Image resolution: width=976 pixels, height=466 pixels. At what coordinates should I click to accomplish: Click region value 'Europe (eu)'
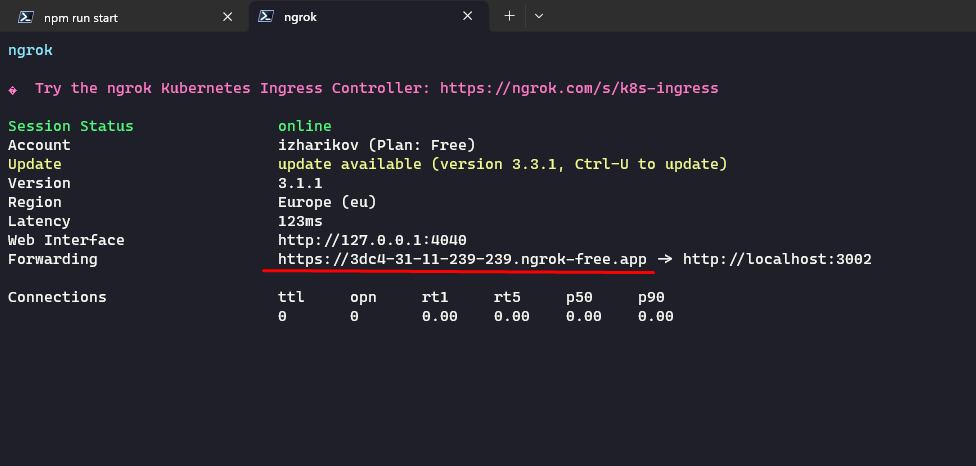click(327, 203)
